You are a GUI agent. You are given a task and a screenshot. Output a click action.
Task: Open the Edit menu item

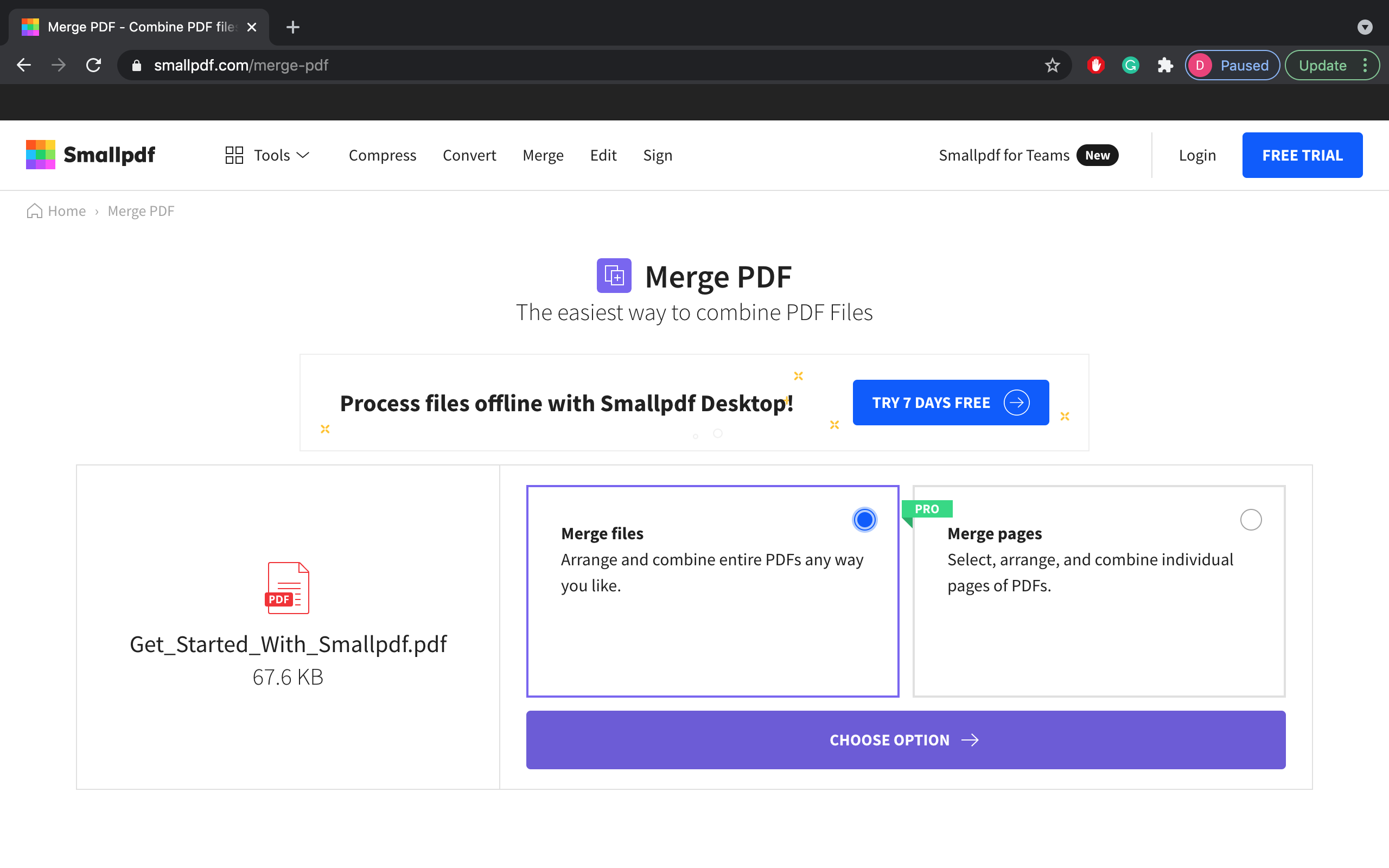(x=603, y=155)
